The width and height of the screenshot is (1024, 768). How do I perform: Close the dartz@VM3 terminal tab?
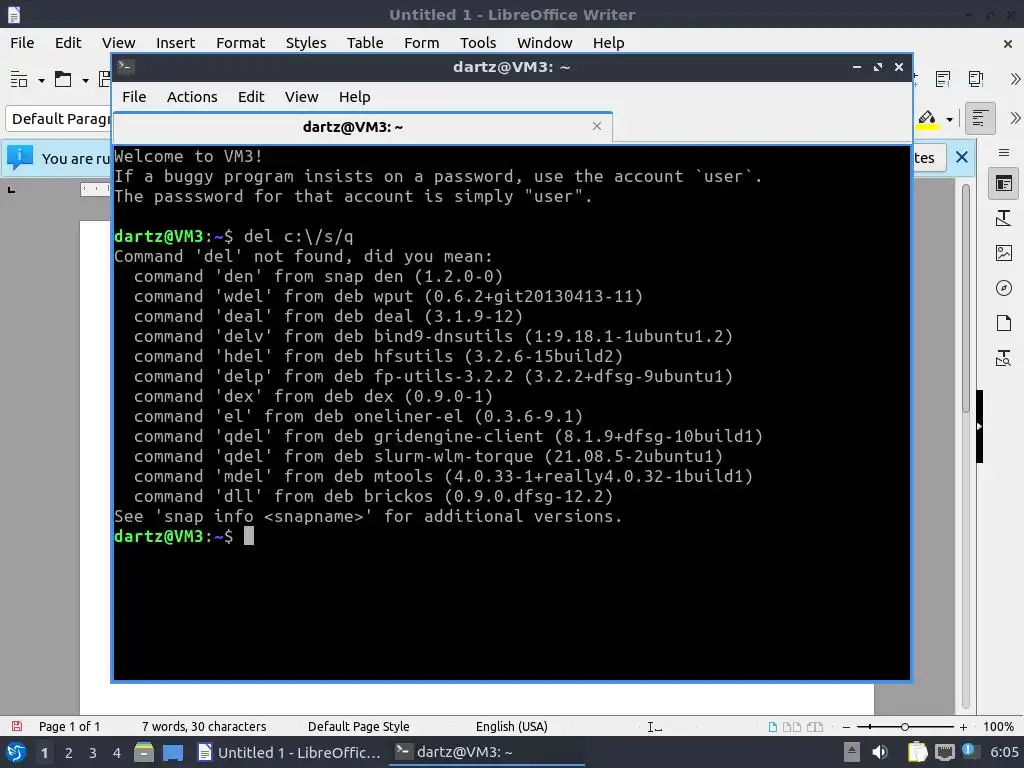tap(596, 126)
